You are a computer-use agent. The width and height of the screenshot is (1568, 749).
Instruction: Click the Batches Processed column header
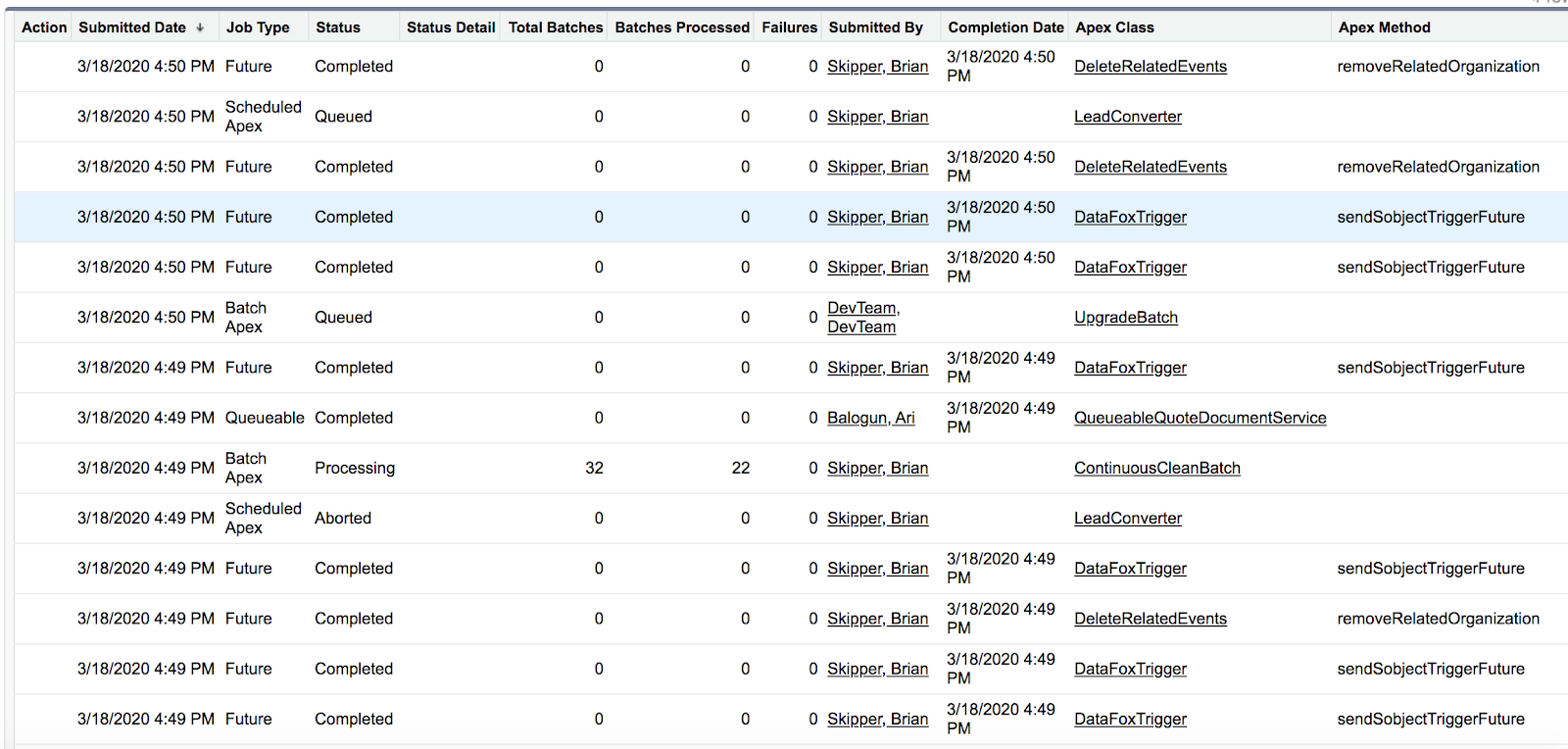pos(682,27)
